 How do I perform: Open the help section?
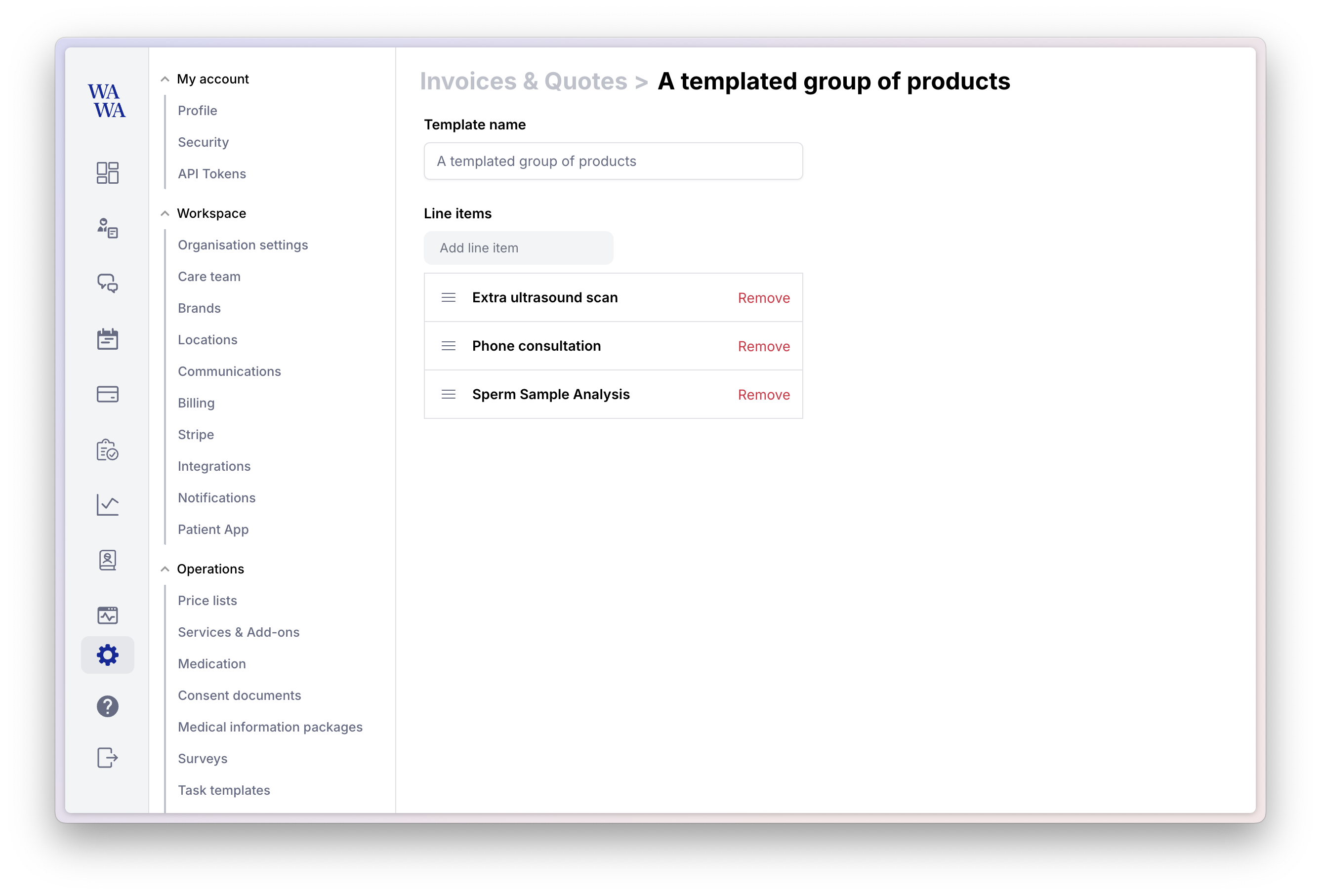pyautogui.click(x=107, y=706)
